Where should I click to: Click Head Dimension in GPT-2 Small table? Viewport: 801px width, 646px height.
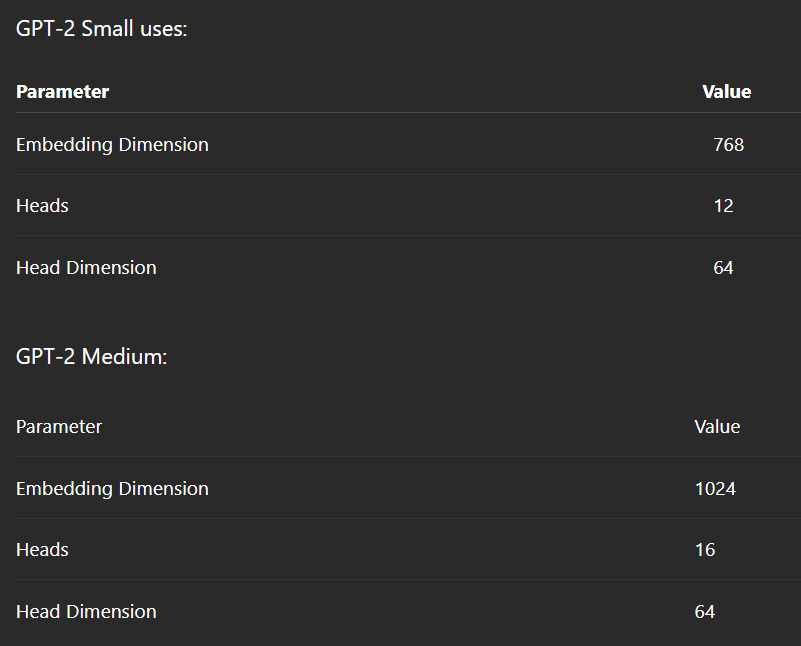click(86, 268)
